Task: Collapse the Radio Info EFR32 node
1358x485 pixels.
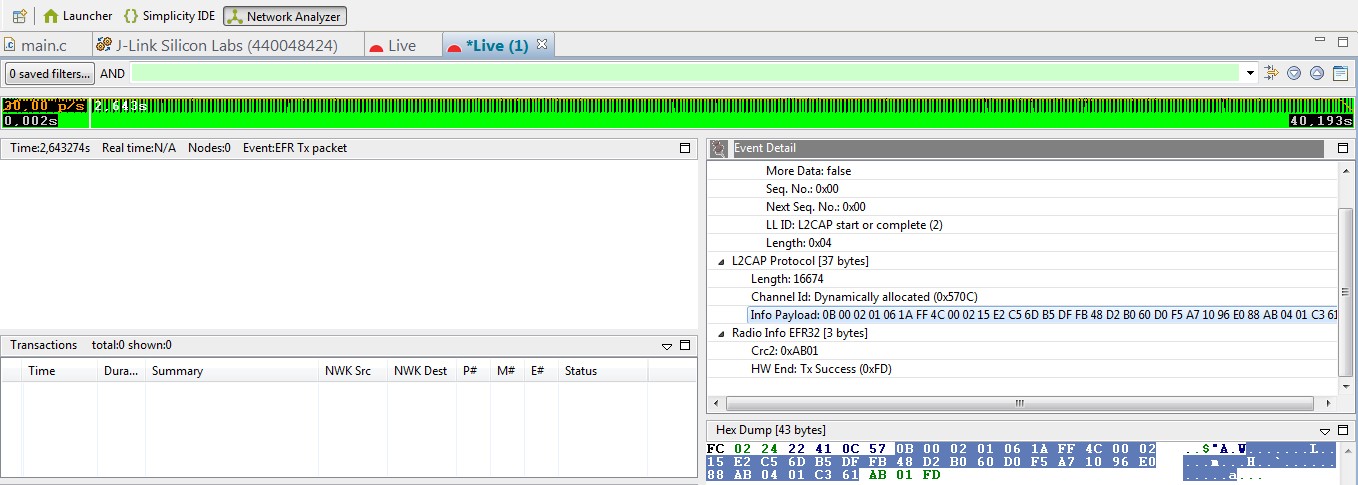Action: (722, 333)
